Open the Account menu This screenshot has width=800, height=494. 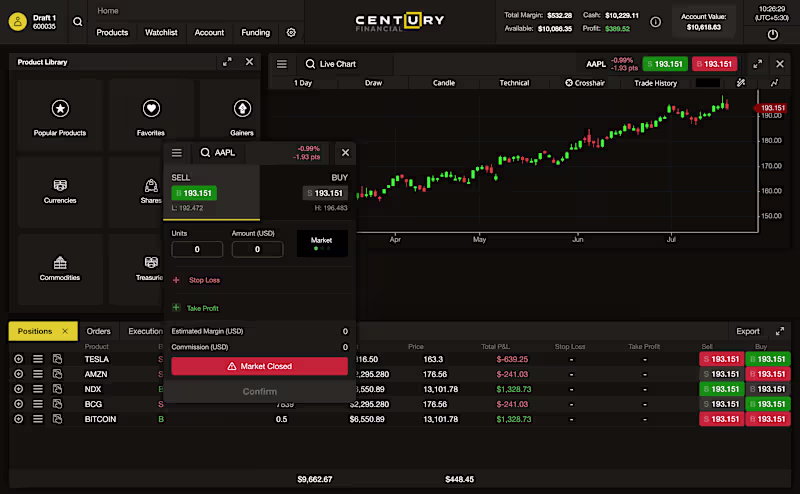(209, 32)
